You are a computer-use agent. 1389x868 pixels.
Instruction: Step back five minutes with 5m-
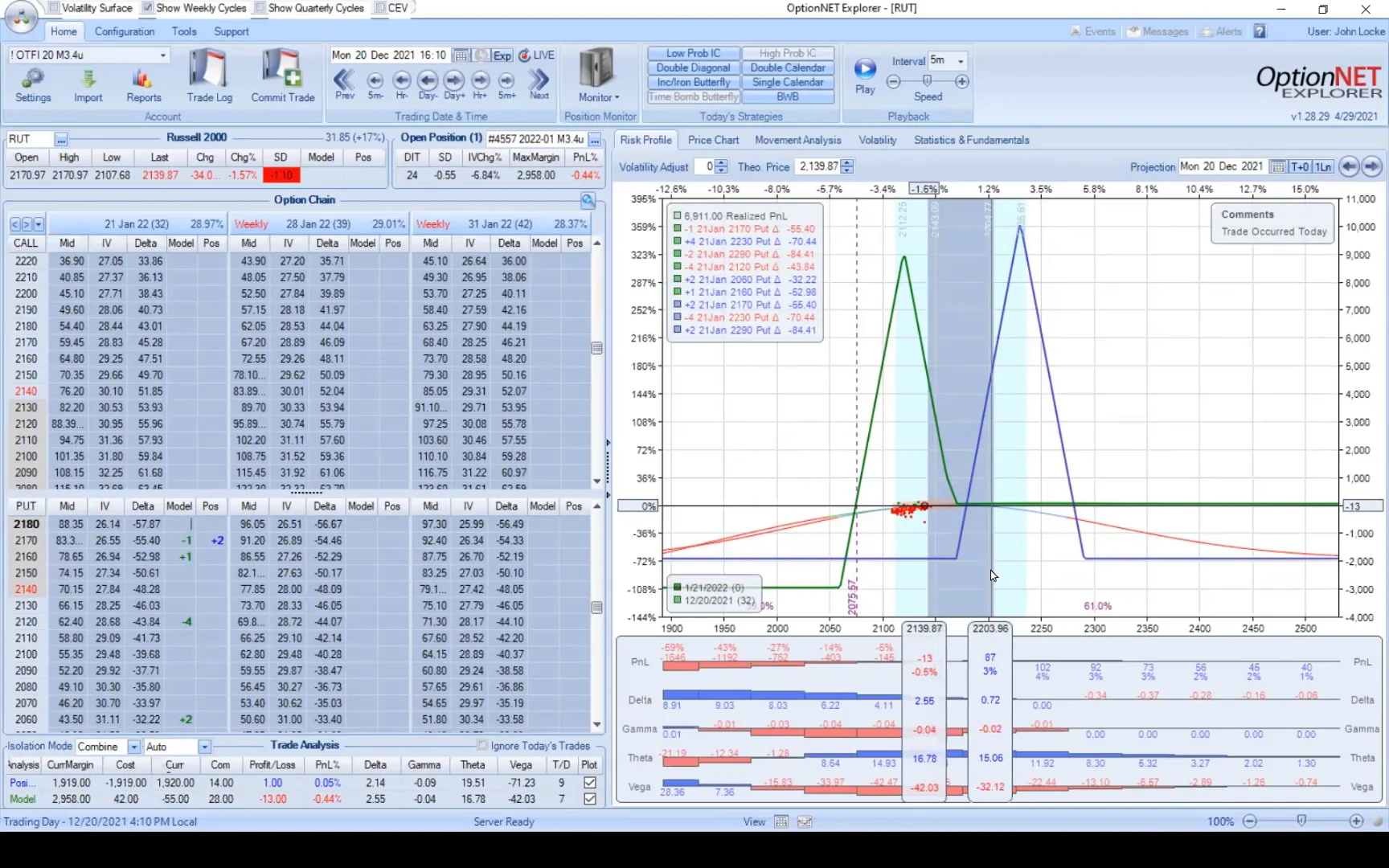point(375,84)
